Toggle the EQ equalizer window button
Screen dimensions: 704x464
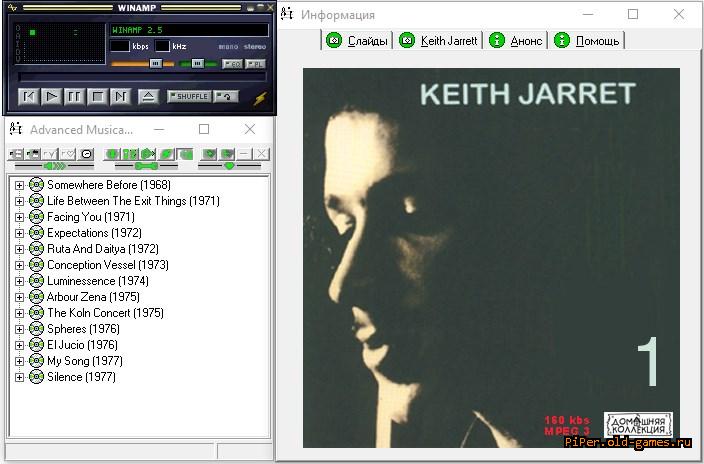233,64
